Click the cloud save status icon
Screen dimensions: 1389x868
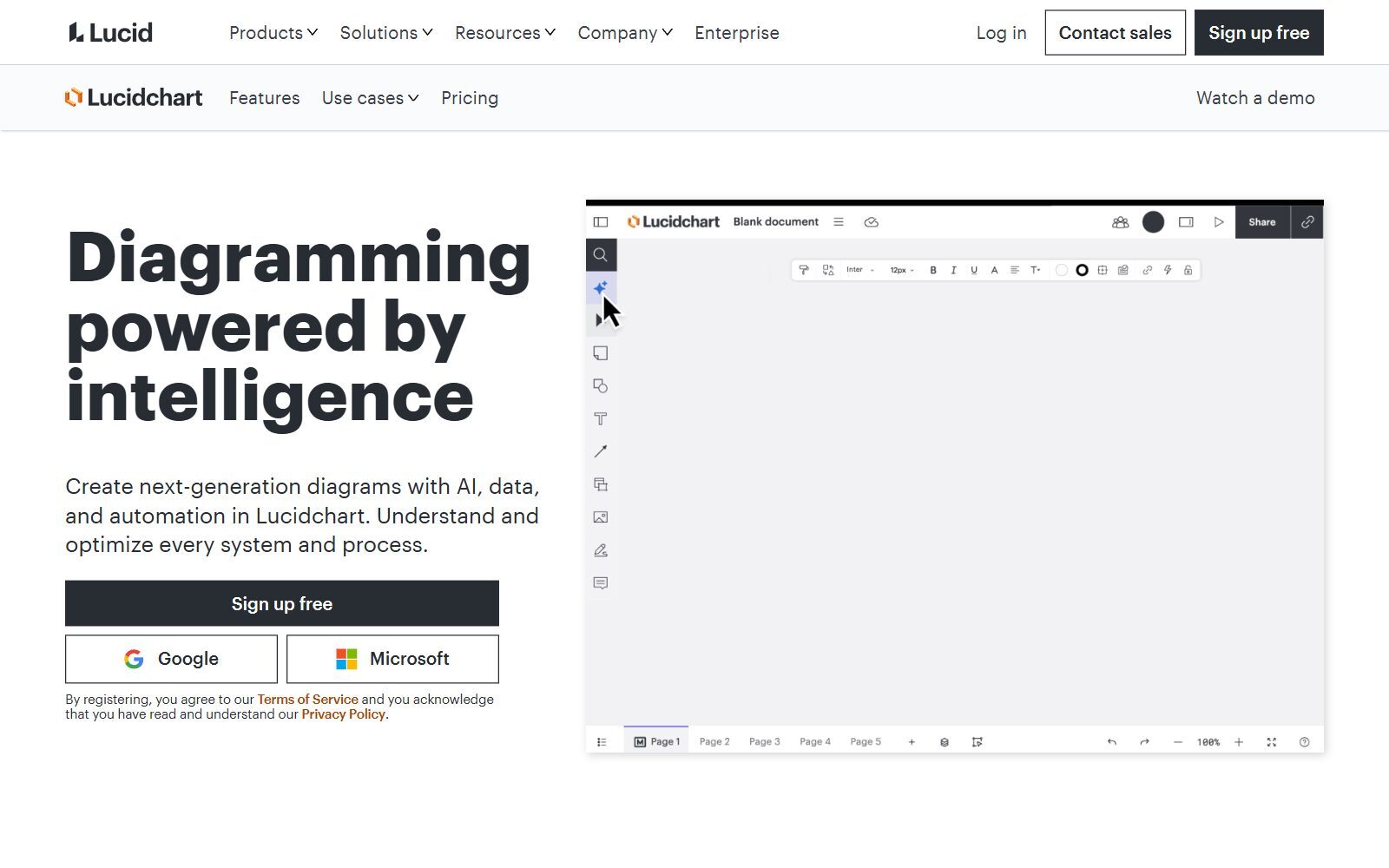[872, 222]
